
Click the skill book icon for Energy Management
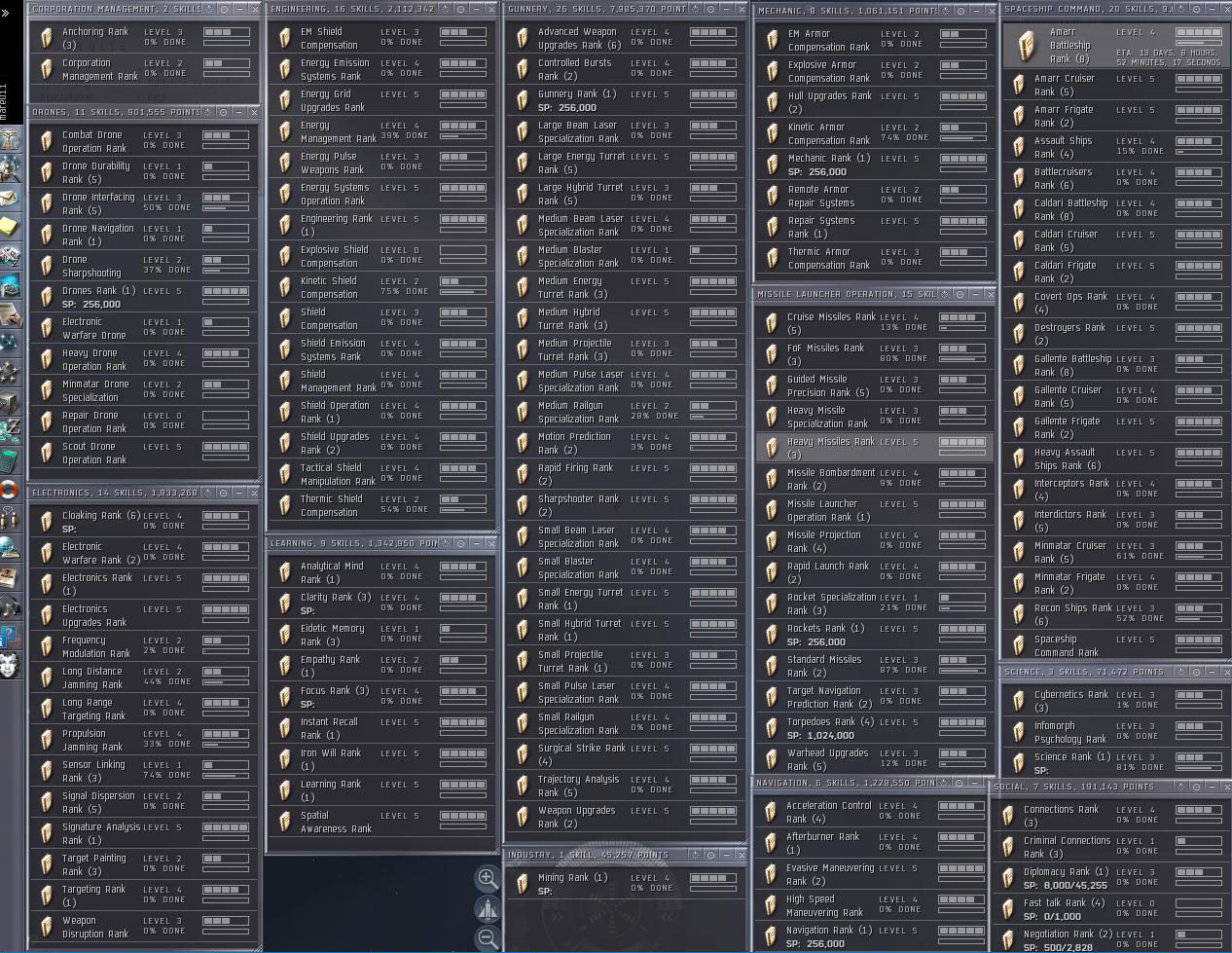283,131
